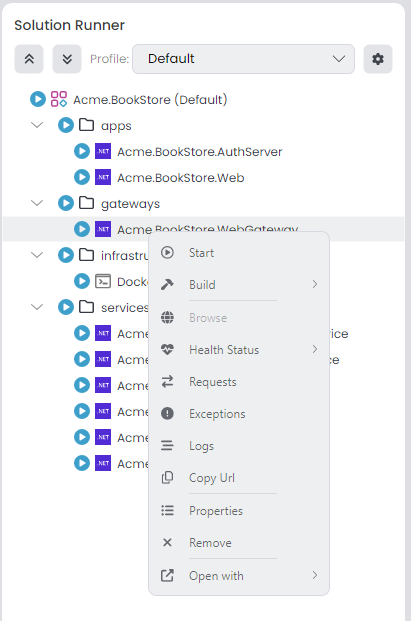Open the Build submenu entry

(x=239, y=284)
